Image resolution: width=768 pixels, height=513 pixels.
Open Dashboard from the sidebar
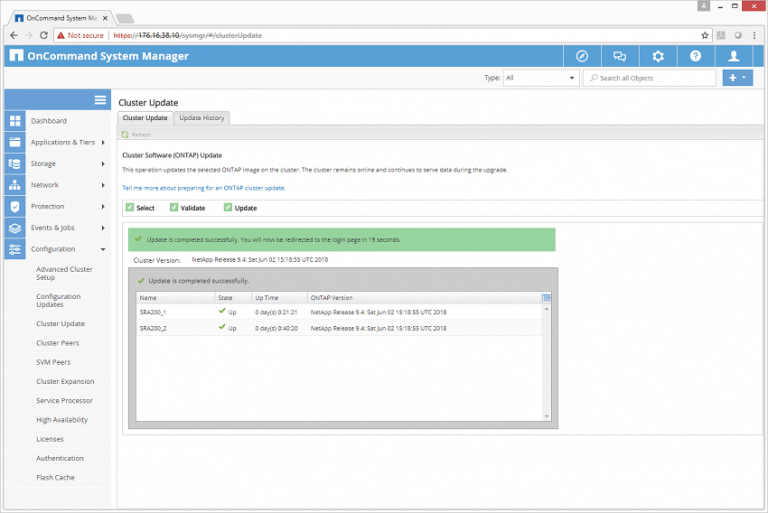click(x=48, y=121)
